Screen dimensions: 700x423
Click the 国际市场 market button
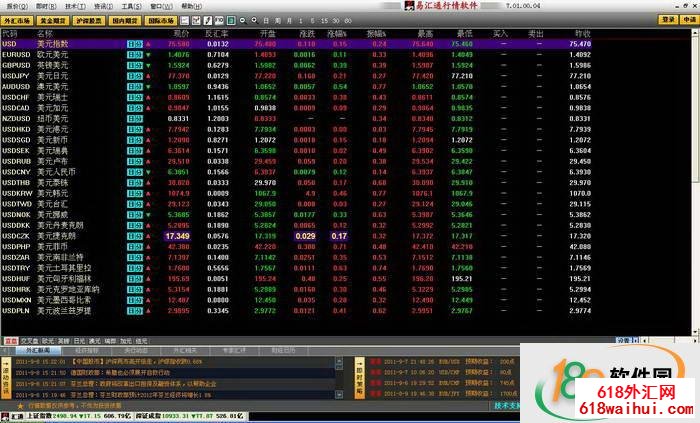click(x=161, y=21)
